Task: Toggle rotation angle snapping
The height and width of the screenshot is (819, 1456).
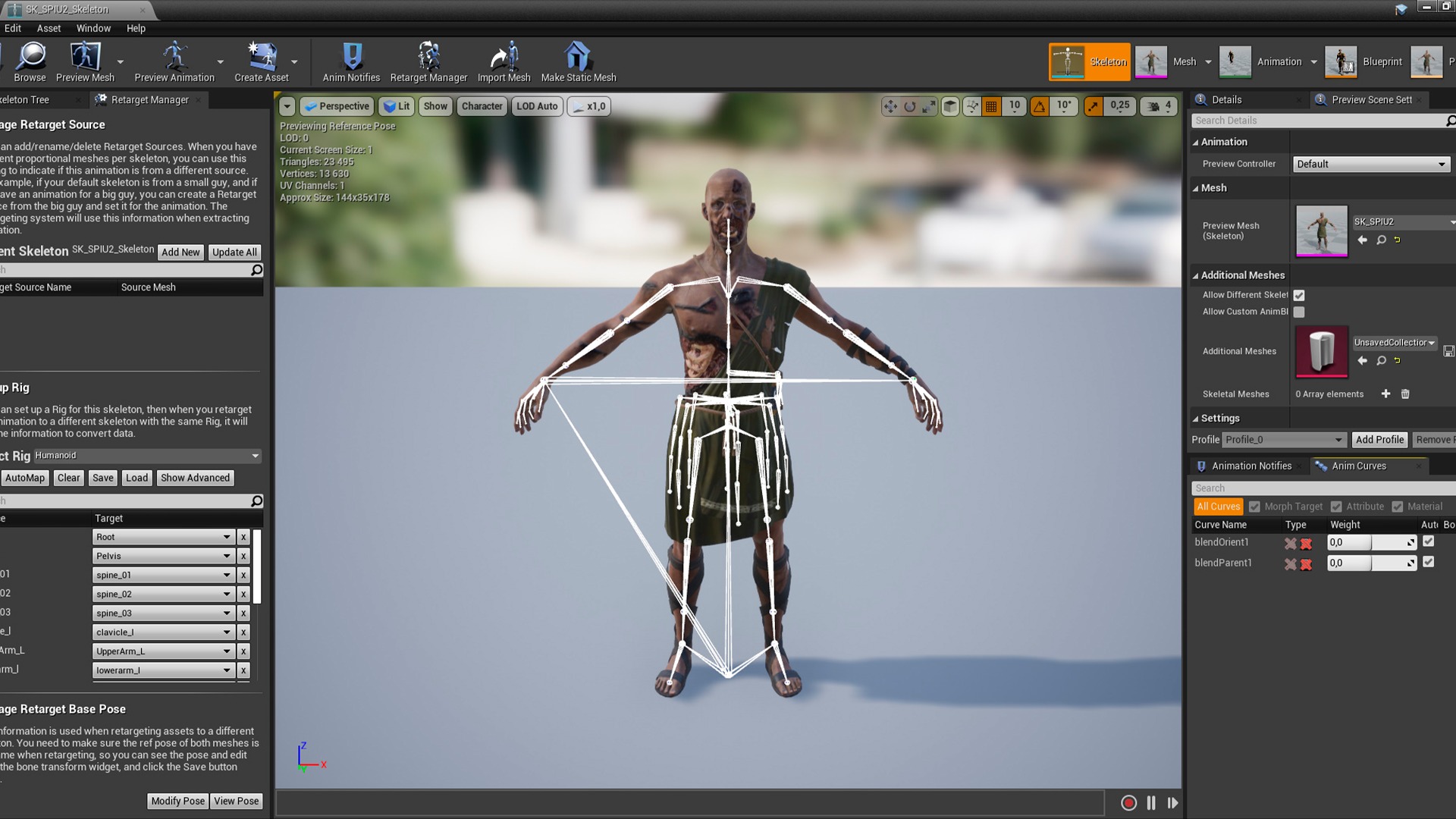Action: click(1039, 107)
